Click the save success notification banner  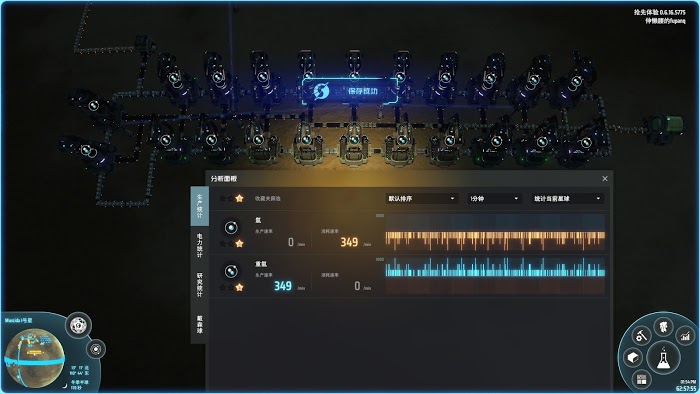[x=350, y=91]
